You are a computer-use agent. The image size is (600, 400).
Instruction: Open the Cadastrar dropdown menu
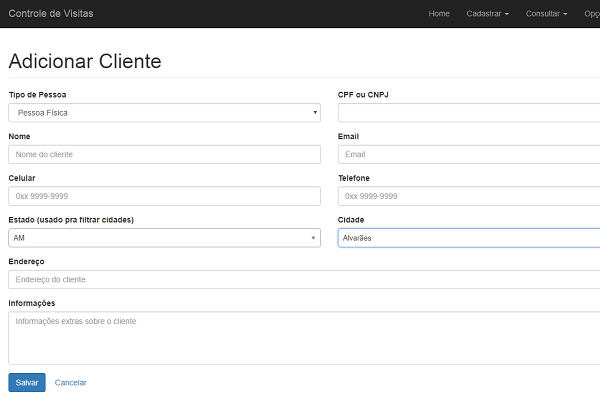[x=488, y=13]
